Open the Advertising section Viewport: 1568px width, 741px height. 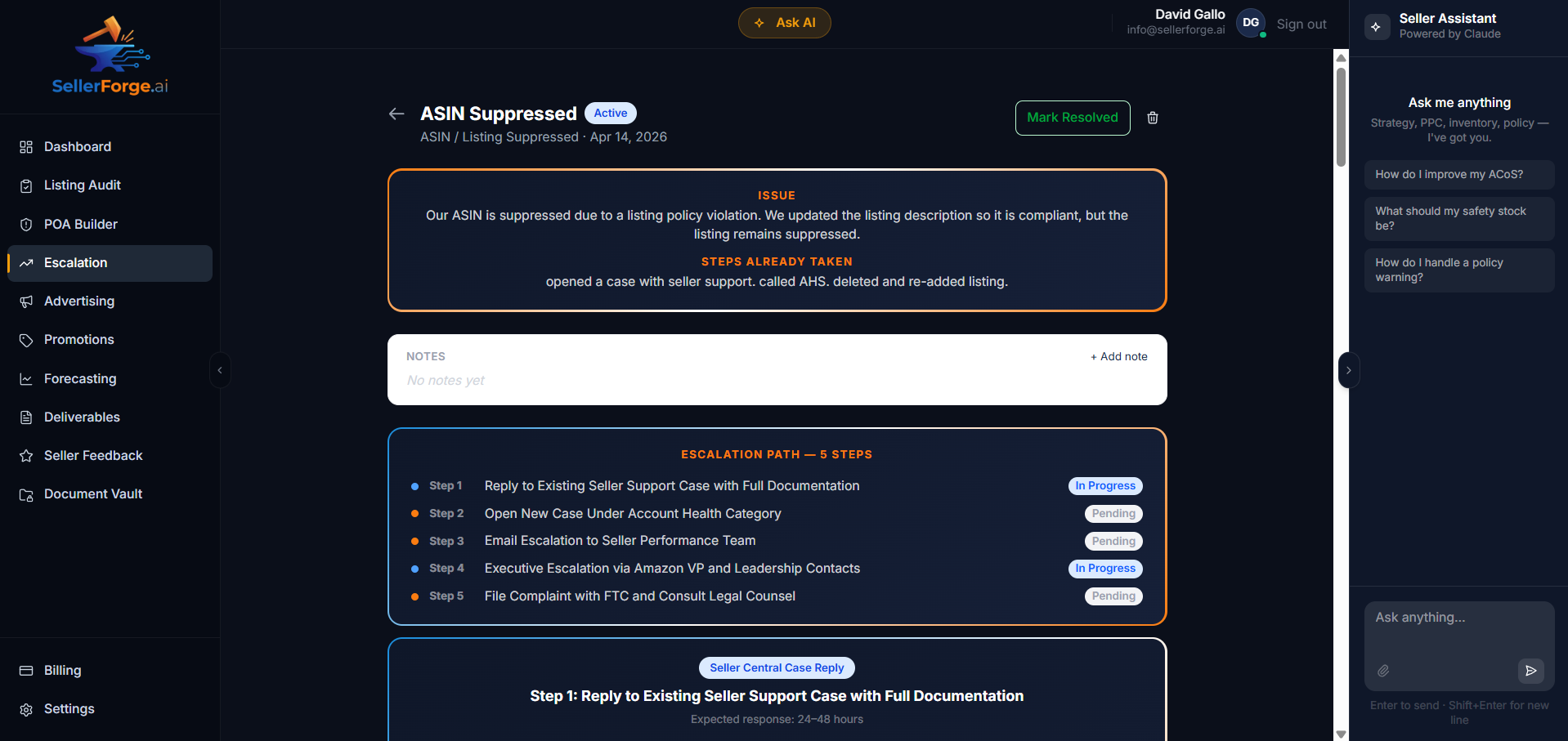pos(78,301)
